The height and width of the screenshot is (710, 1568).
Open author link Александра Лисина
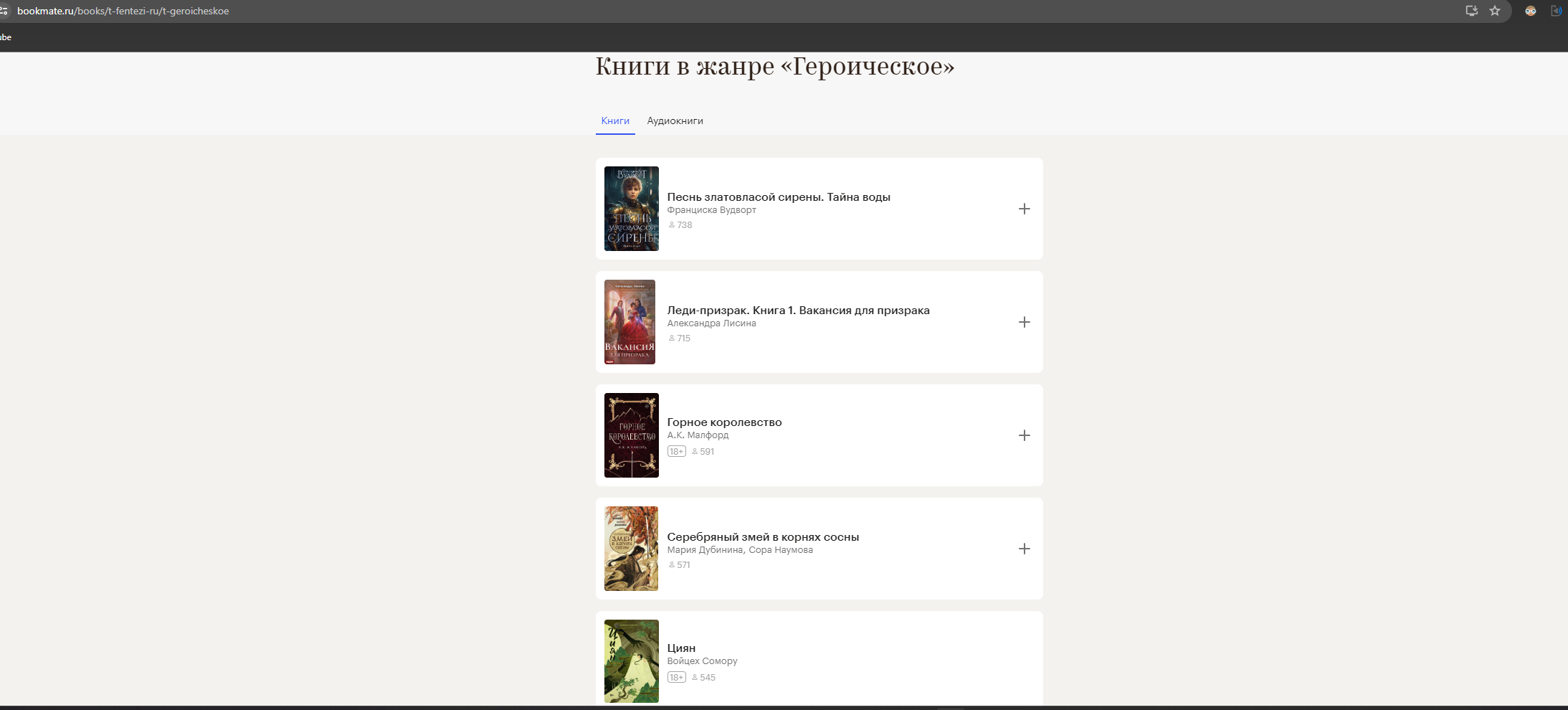pyautogui.click(x=711, y=323)
